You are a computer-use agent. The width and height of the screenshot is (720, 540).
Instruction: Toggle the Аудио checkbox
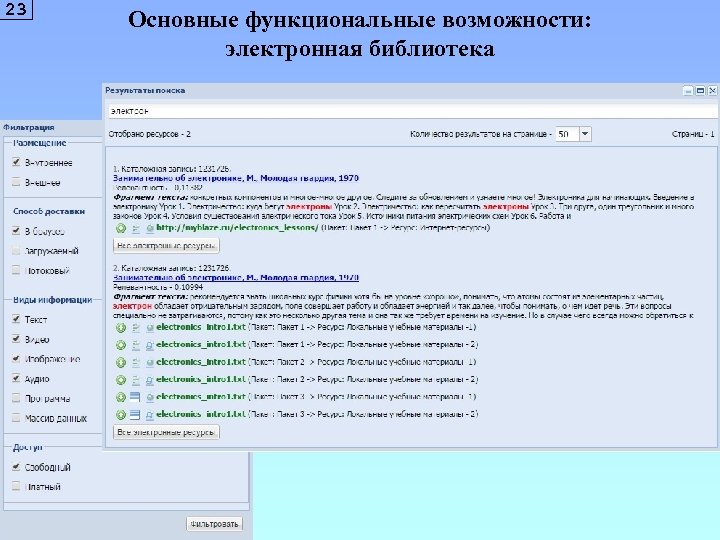click(x=16, y=378)
